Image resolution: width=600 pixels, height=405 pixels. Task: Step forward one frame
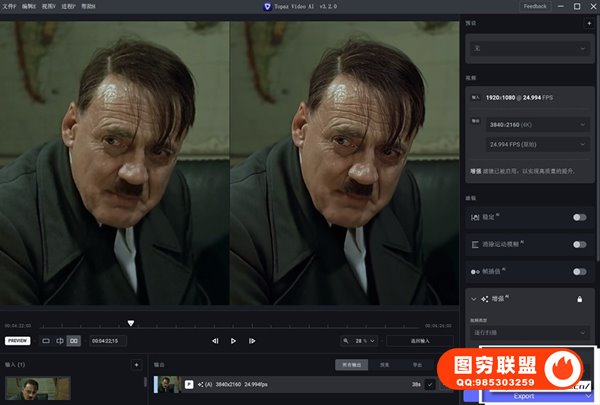252,341
